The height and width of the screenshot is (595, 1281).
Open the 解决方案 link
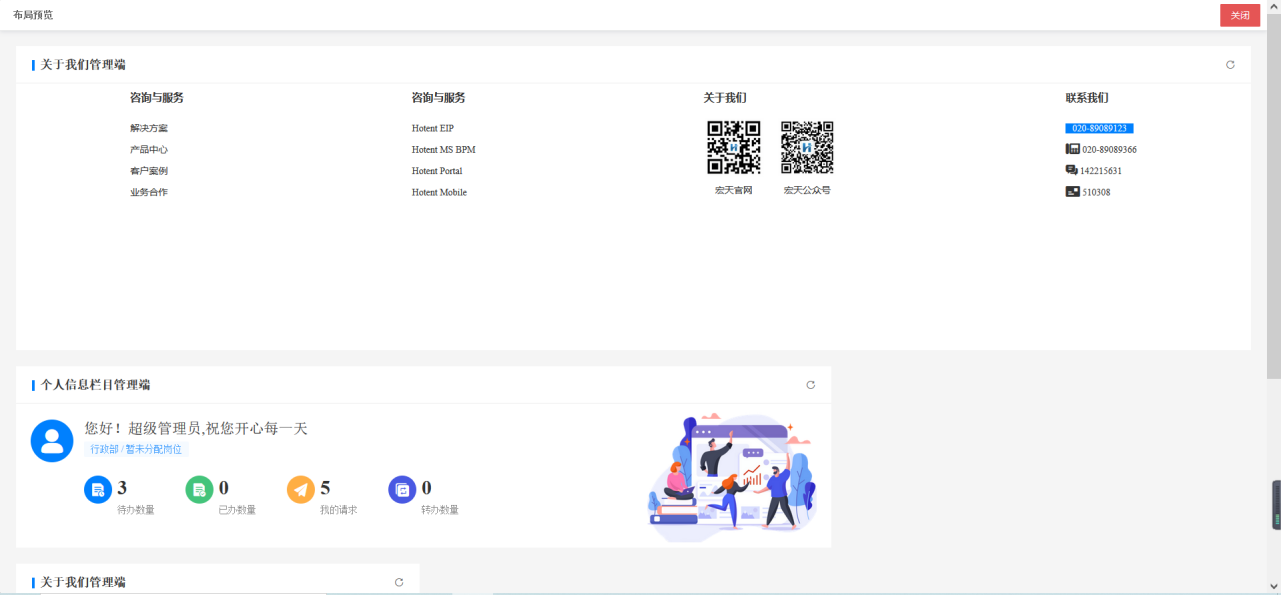click(149, 128)
